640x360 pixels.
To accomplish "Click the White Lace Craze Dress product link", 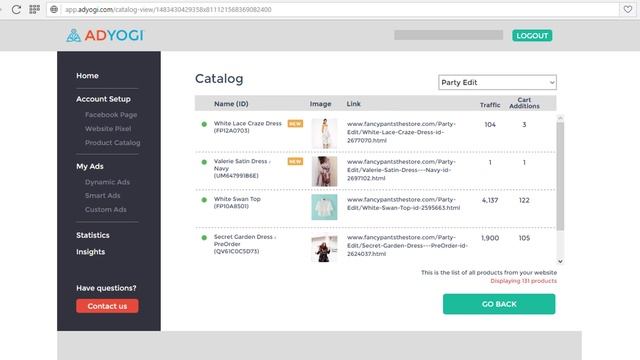I will click(x=401, y=132).
